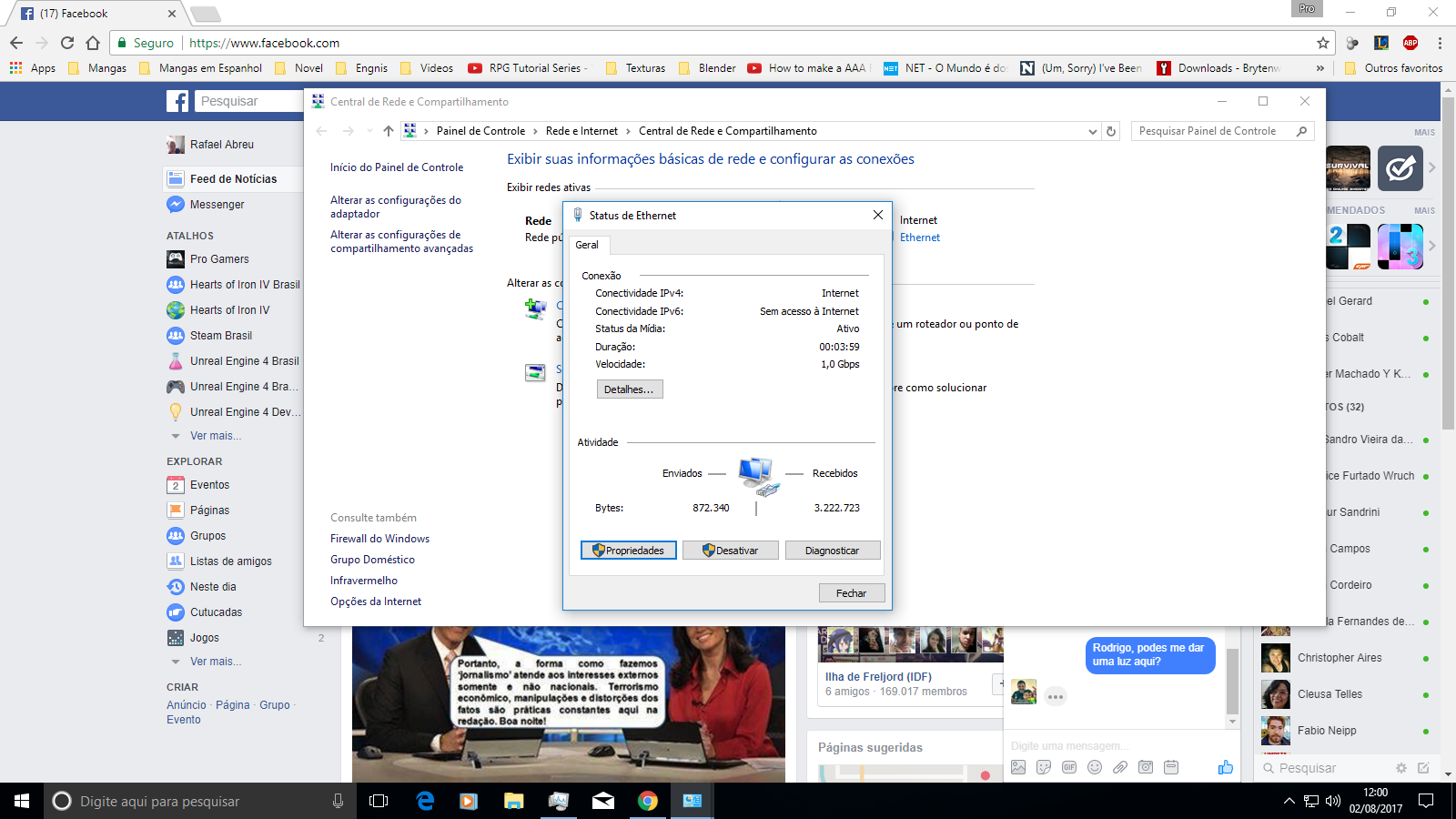Image resolution: width=1456 pixels, height=819 pixels.
Task: Open Feed de Notícias
Action: pyautogui.click(x=233, y=179)
